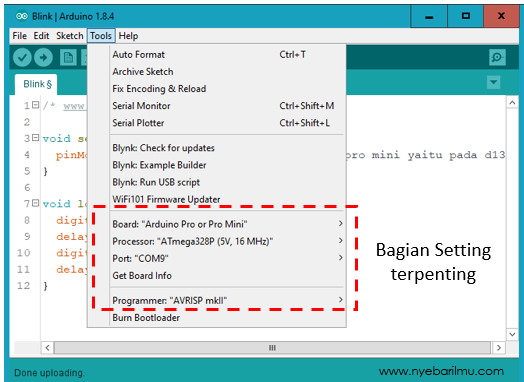The height and width of the screenshot is (382, 524).
Task: Open the Serial Monitor magnifier icon
Action: 497,57
